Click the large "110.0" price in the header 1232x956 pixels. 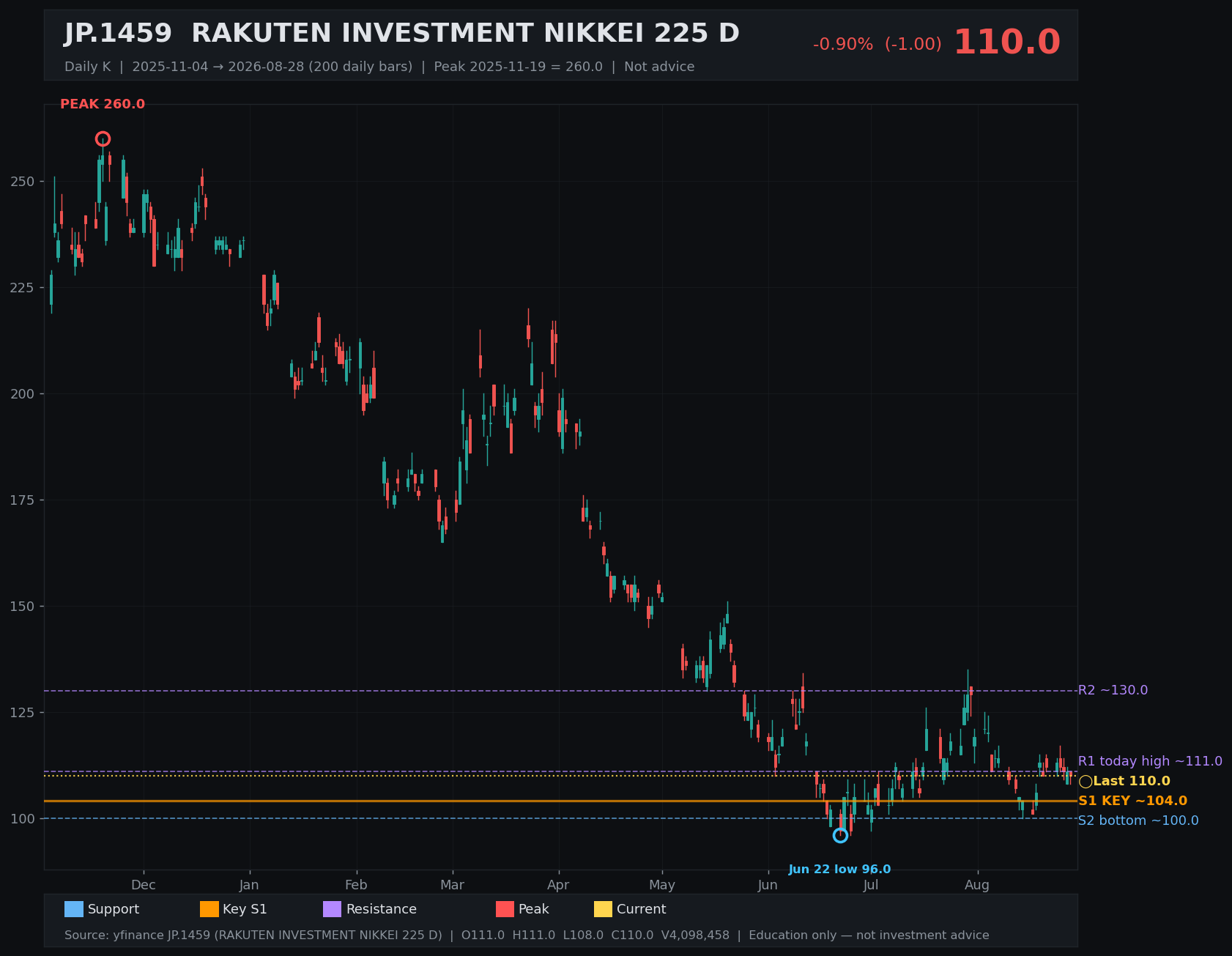[1007, 42]
